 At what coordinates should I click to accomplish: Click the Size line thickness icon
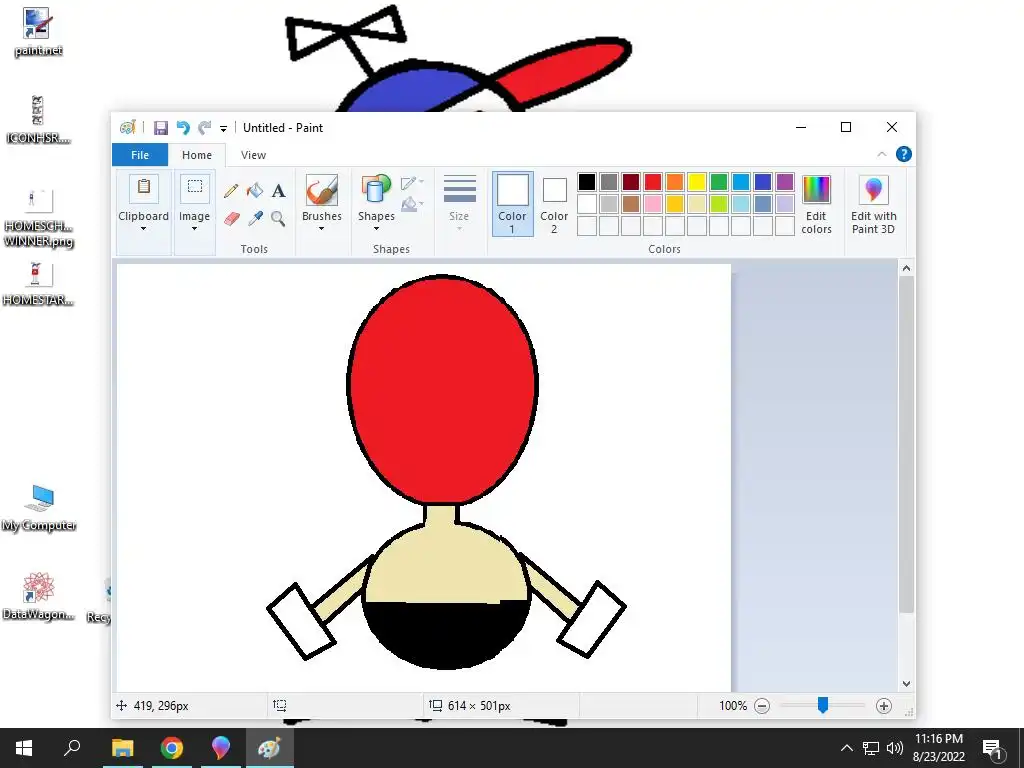coord(460,189)
